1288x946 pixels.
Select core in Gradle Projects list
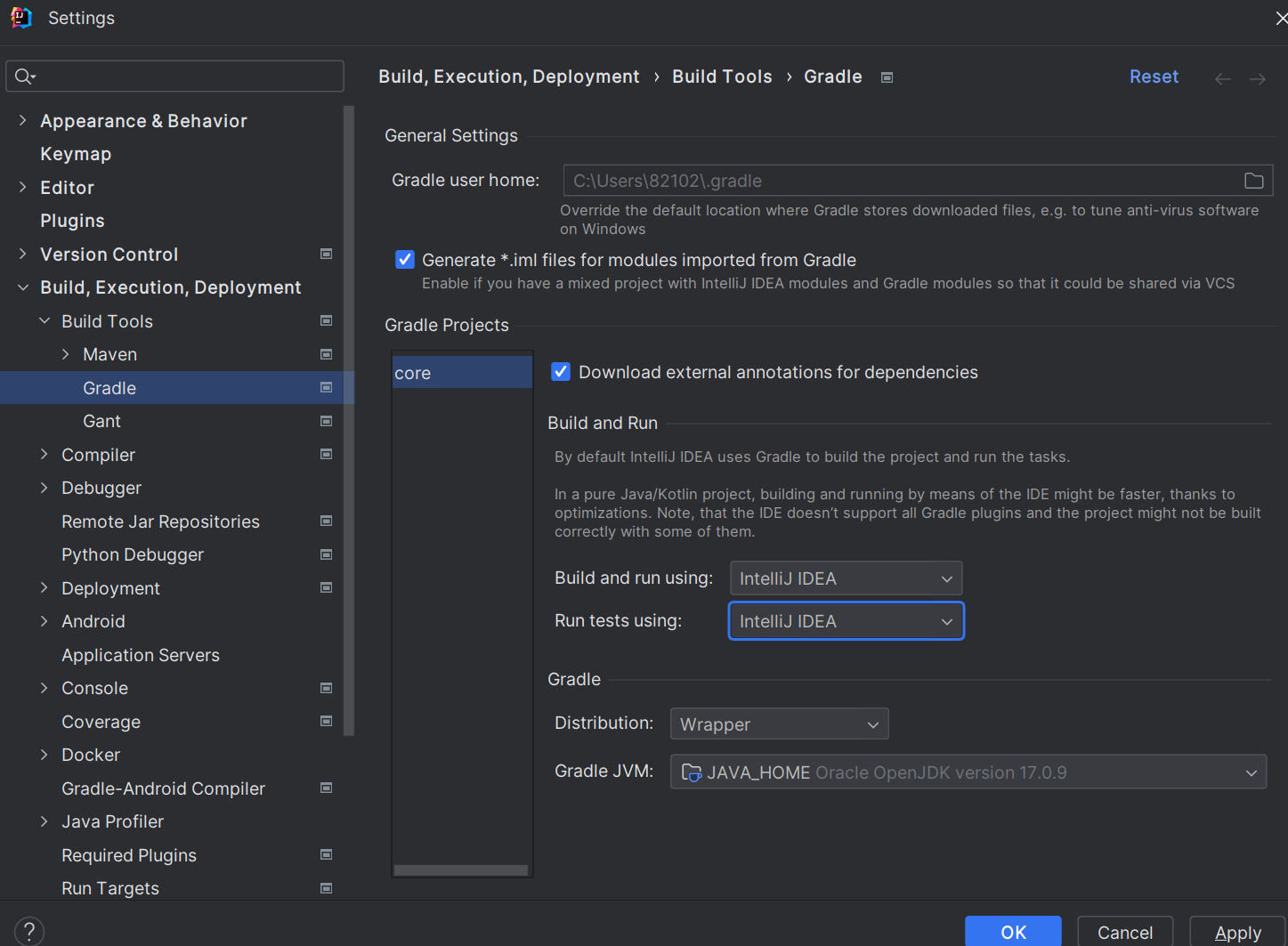click(462, 373)
